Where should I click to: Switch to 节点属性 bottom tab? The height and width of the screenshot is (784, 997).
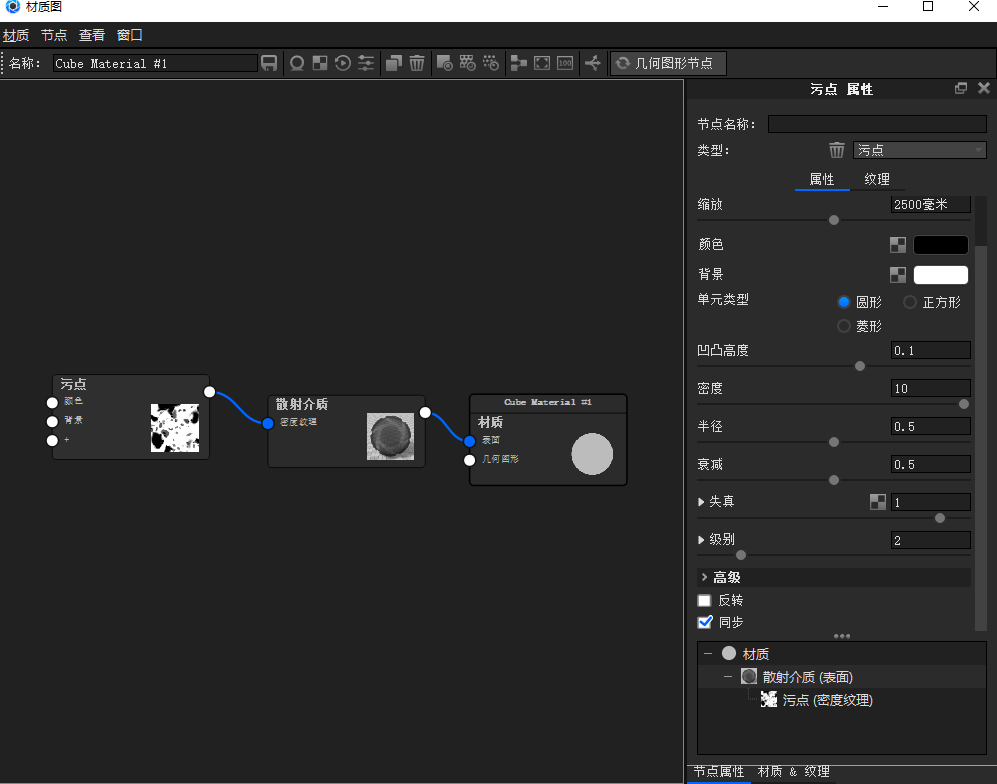coord(719,772)
